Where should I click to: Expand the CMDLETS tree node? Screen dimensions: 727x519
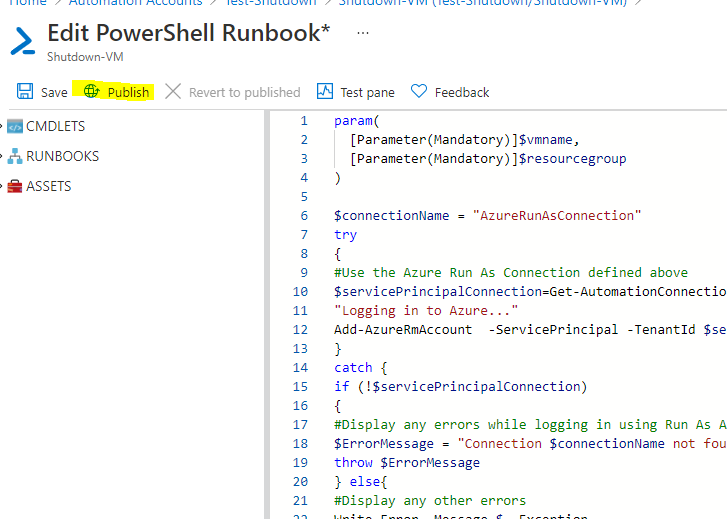point(1,126)
